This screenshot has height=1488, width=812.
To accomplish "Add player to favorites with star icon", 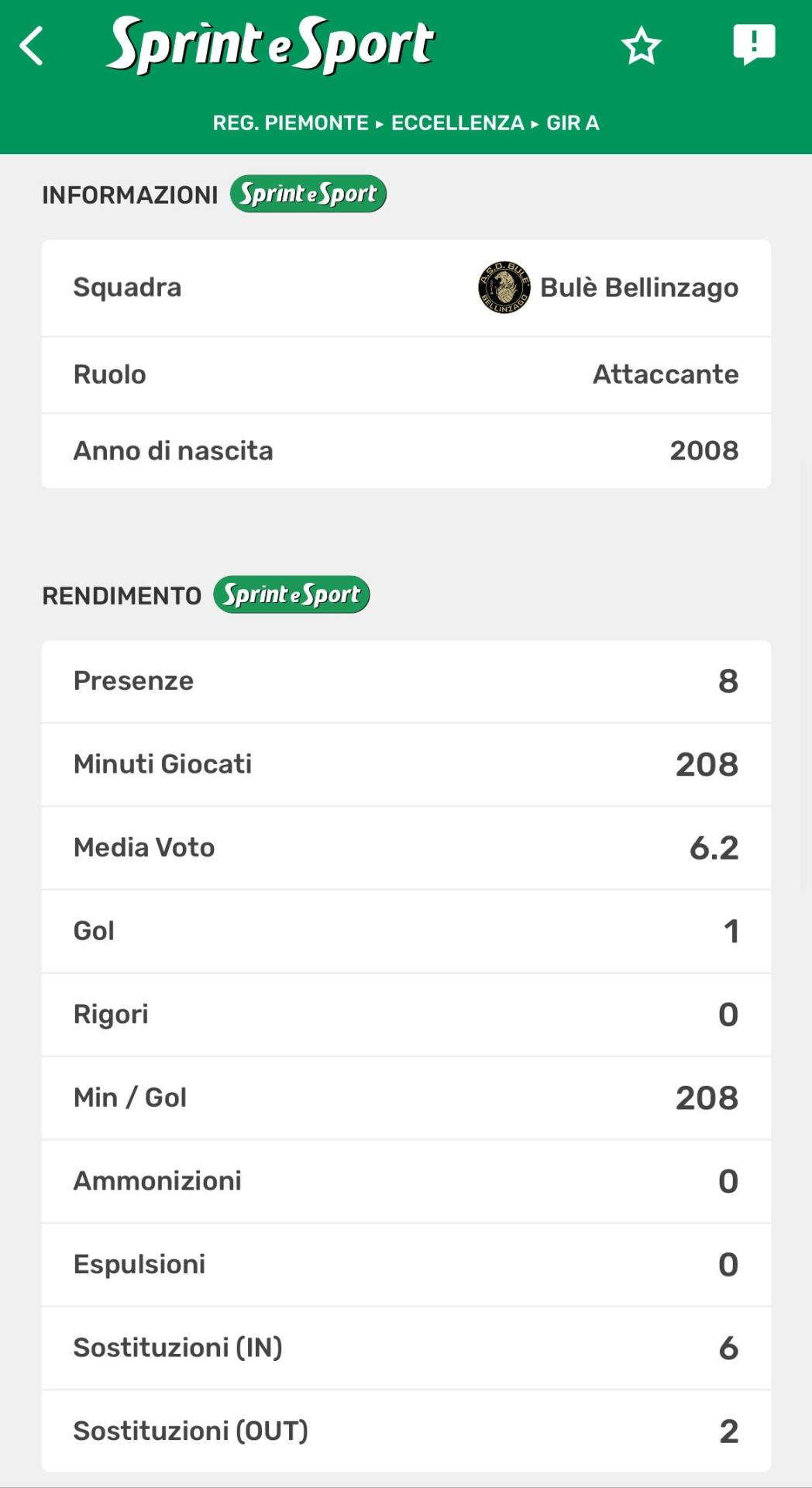I will click(x=641, y=46).
